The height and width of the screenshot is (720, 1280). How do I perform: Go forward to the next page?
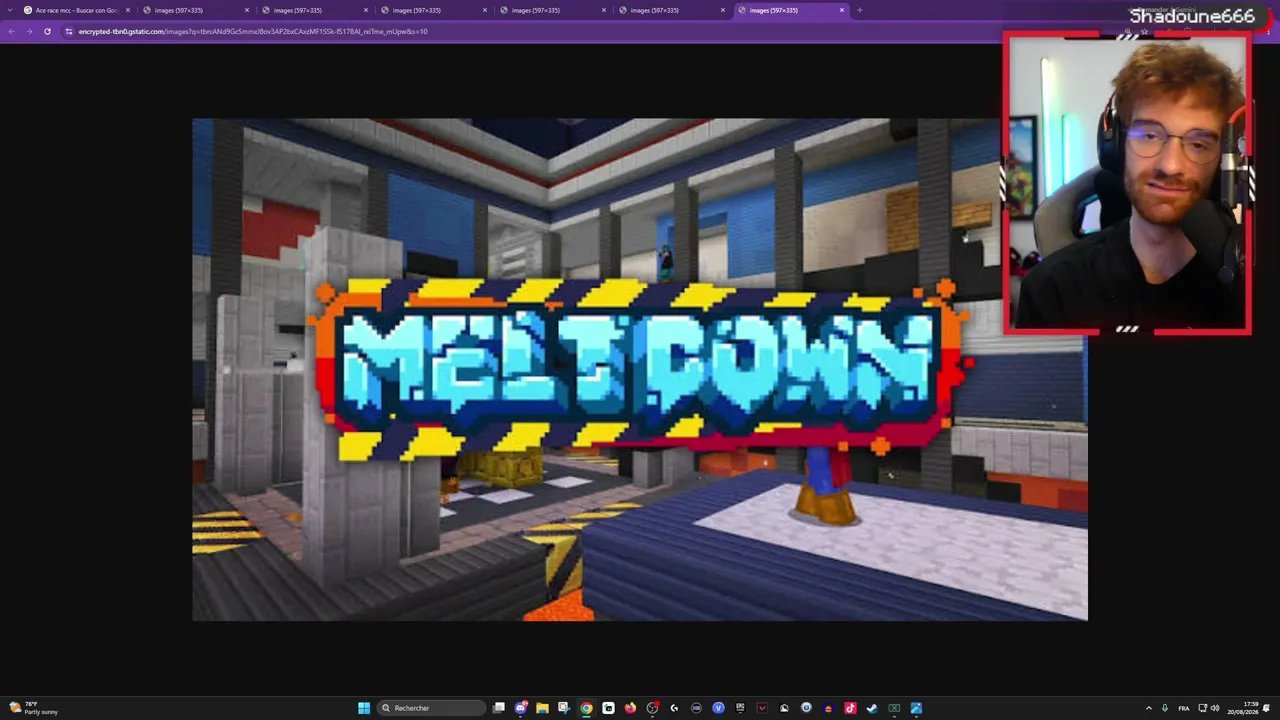coord(29,31)
